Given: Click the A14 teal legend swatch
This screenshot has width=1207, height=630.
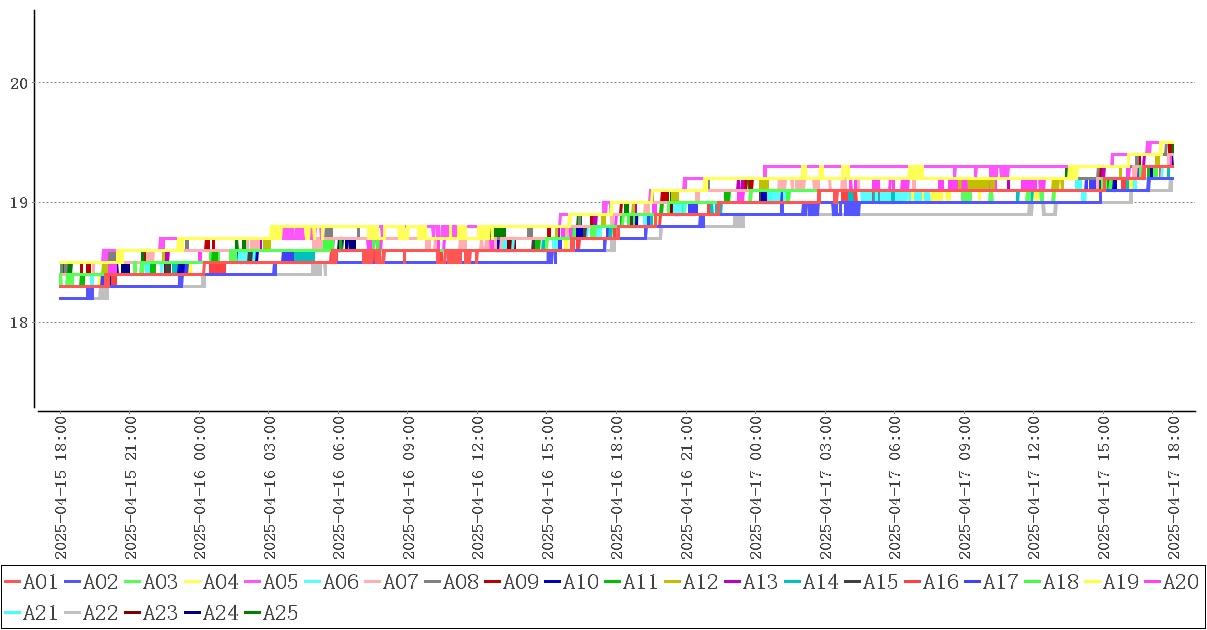Looking at the screenshot, I should click(x=792, y=582).
